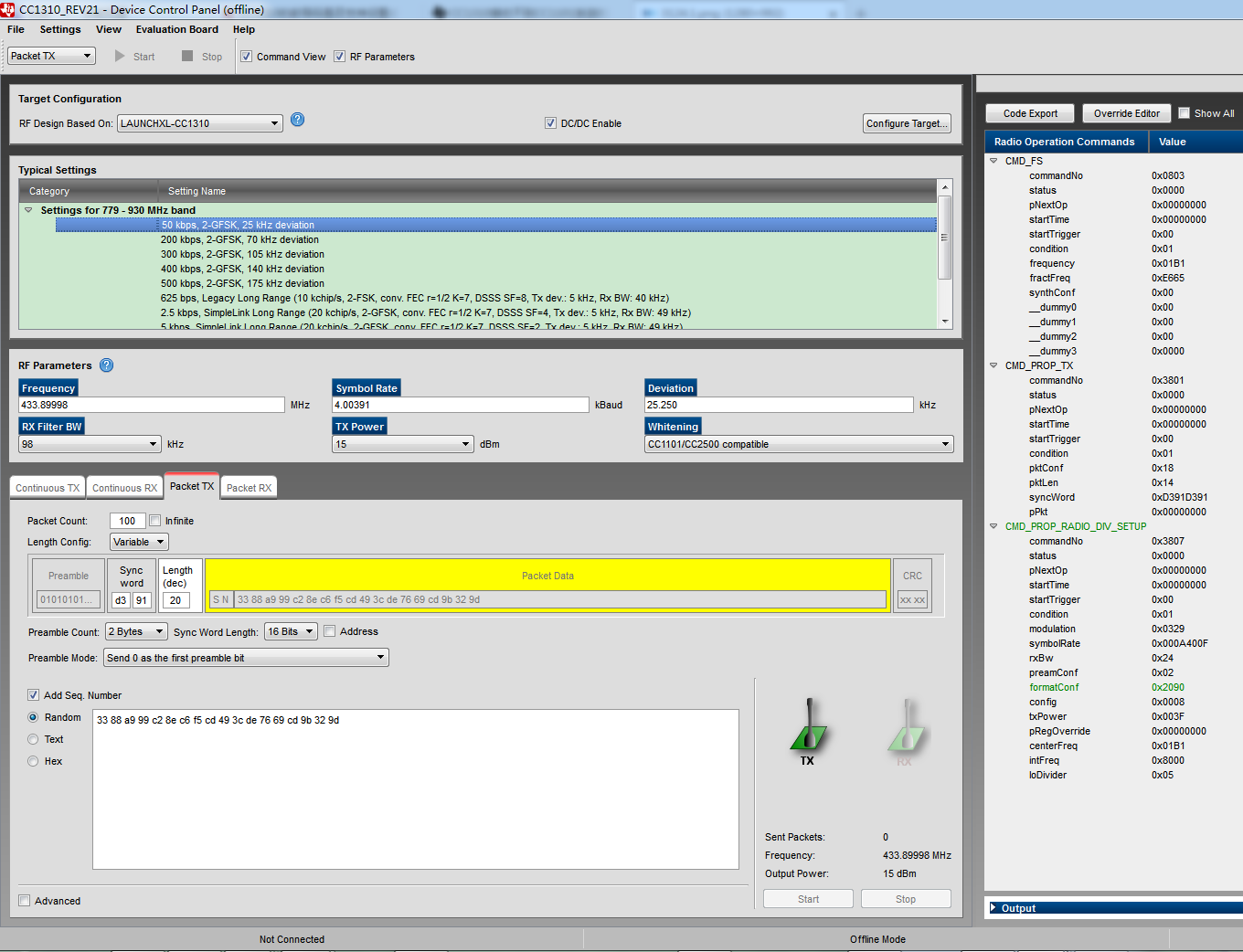Viewport: 1243px width, 952px height.
Task: Switch to the Continuous TX tab
Action: click(48, 488)
